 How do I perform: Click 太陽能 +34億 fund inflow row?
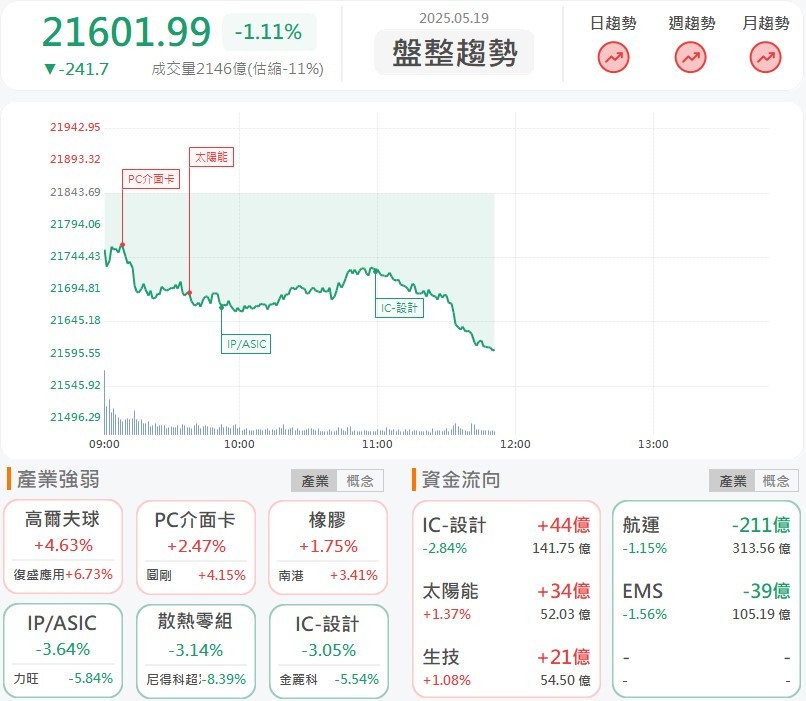[506, 601]
